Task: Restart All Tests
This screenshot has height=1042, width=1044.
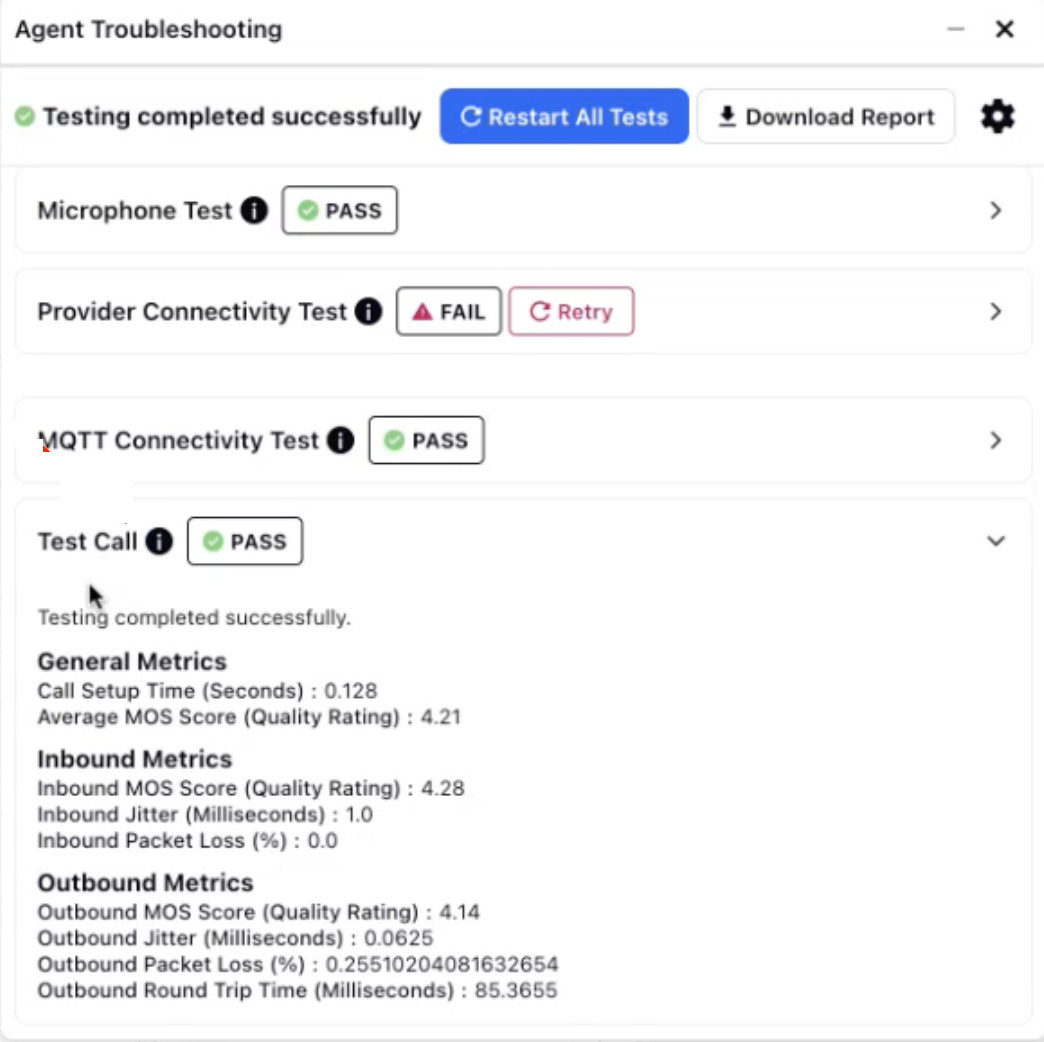Action: (564, 117)
